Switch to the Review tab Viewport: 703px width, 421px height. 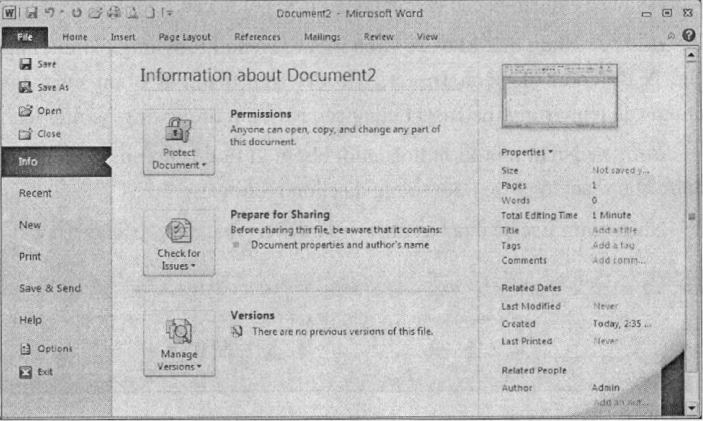click(379, 37)
